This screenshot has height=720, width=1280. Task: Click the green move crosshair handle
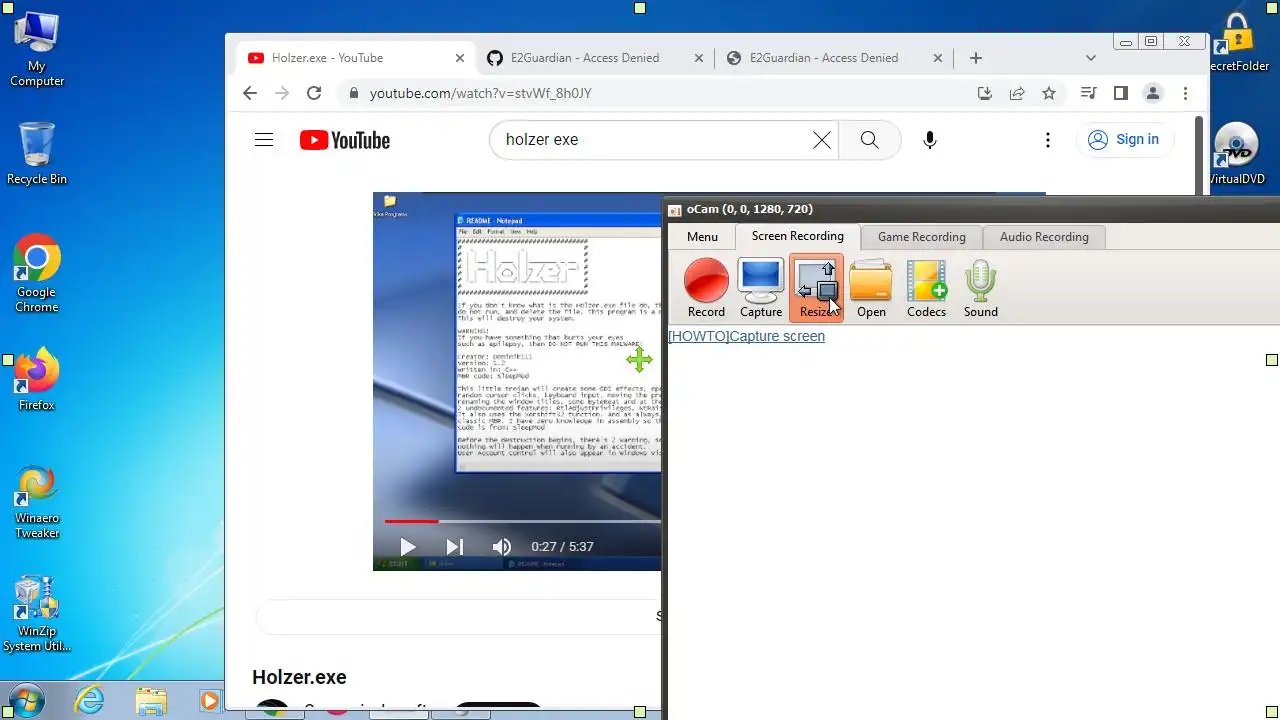click(x=639, y=360)
